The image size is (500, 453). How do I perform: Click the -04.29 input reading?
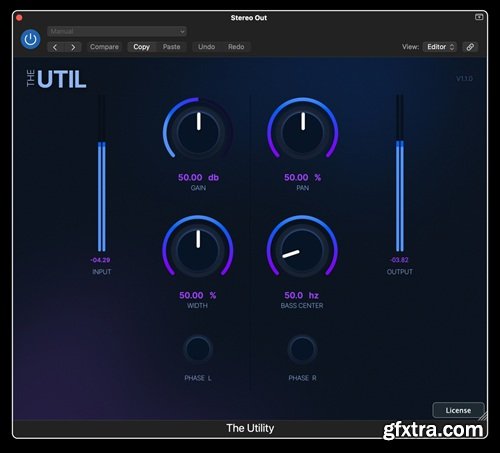coord(100,260)
